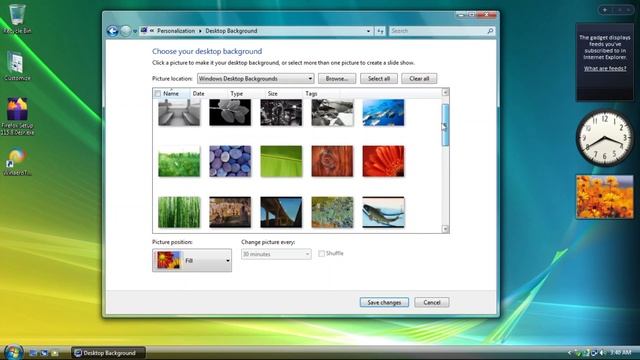Select the blue fish school wallpaper

[383, 112]
